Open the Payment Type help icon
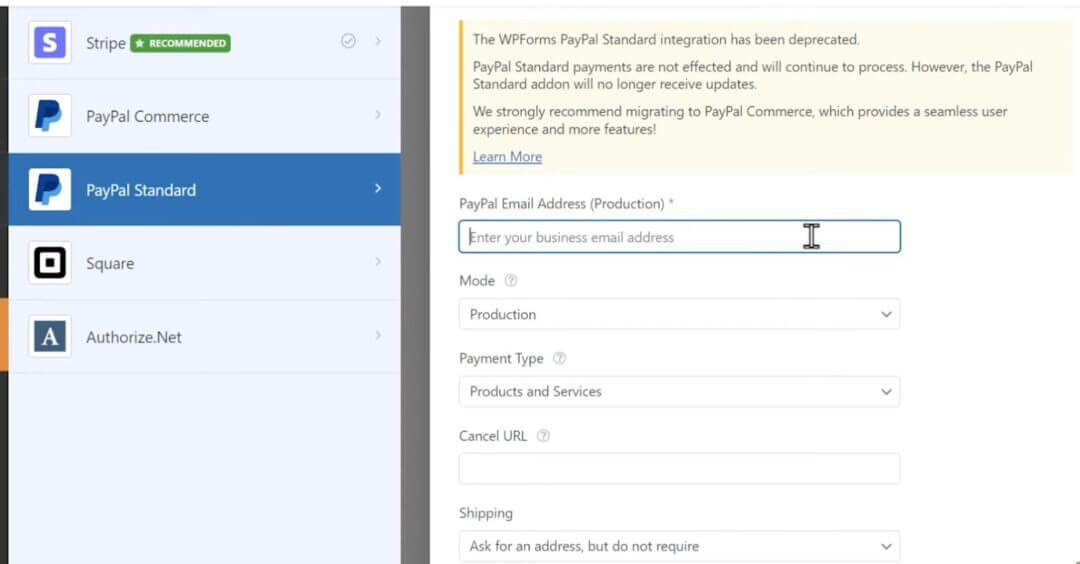 [x=560, y=358]
